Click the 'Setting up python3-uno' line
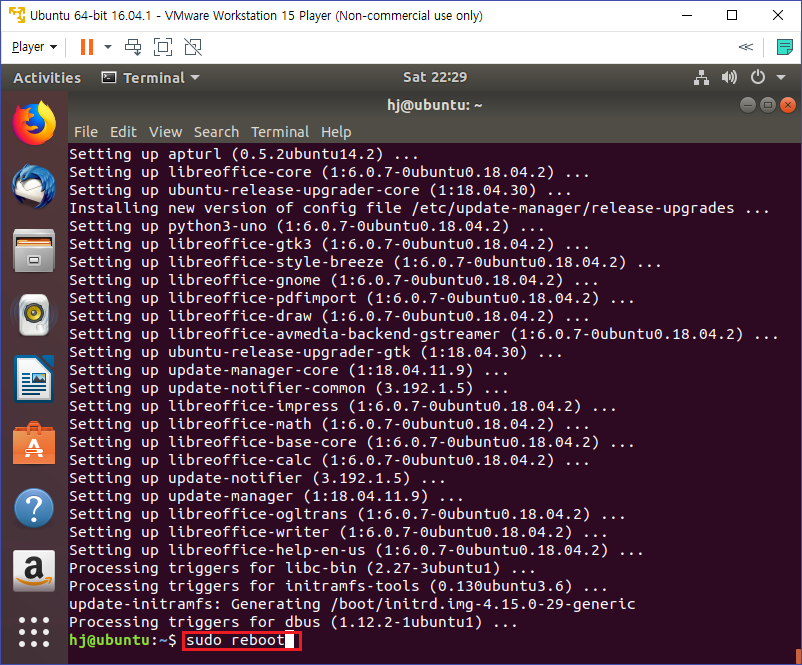The image size is (802, 665). tap(306, 226)
